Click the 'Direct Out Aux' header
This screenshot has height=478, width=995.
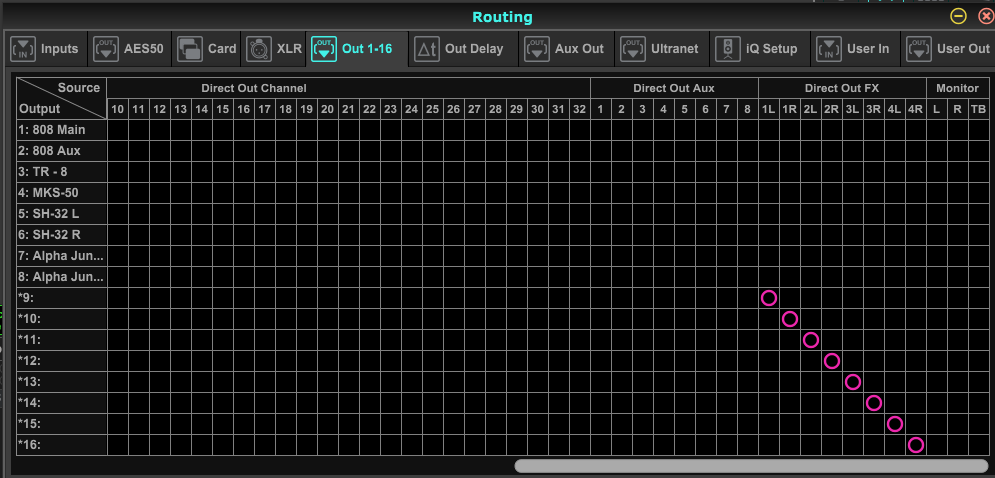pos(674,88)
